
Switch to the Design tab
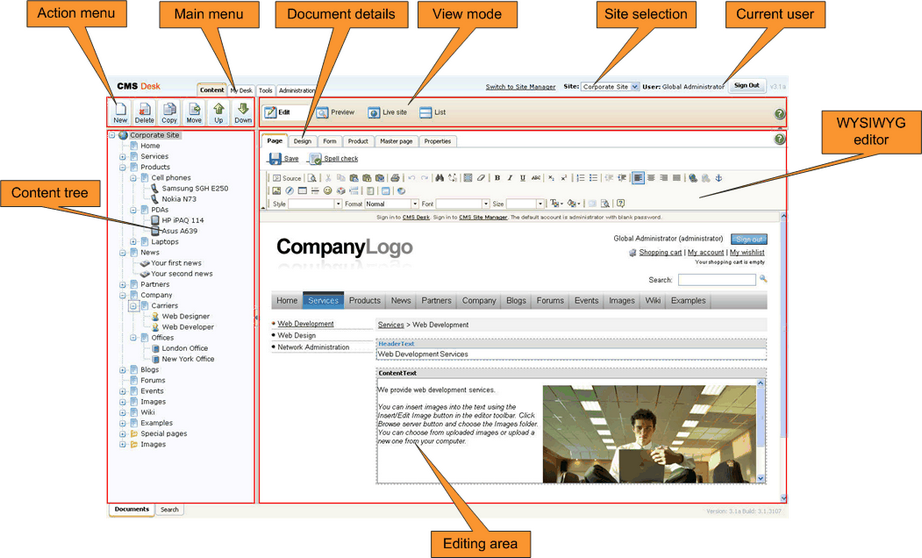[303, 141]
